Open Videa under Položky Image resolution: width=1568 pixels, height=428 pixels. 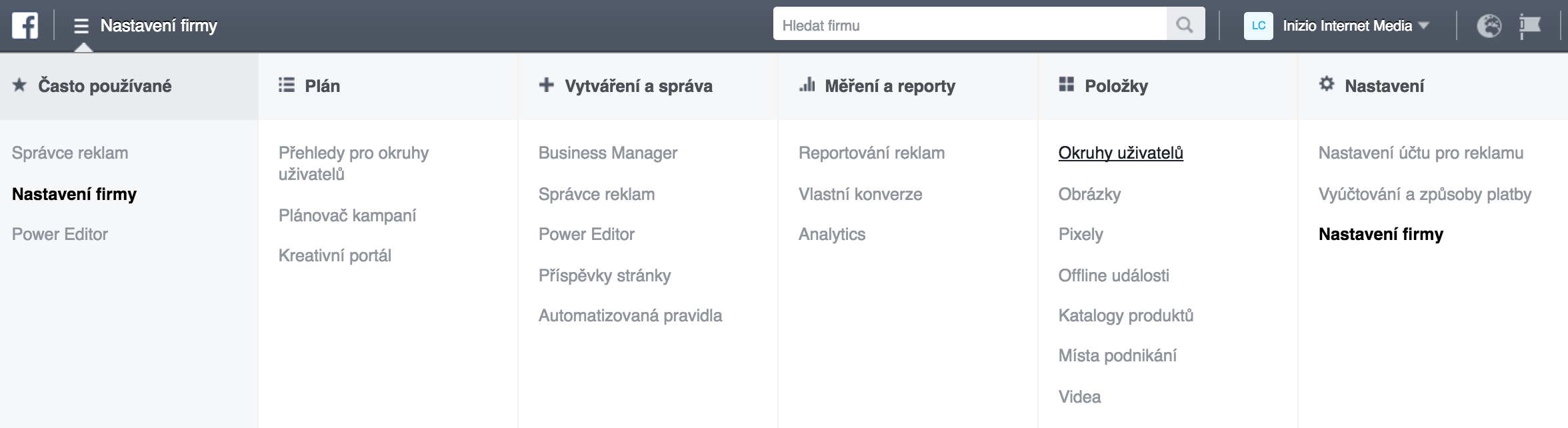click(1080, 397)
